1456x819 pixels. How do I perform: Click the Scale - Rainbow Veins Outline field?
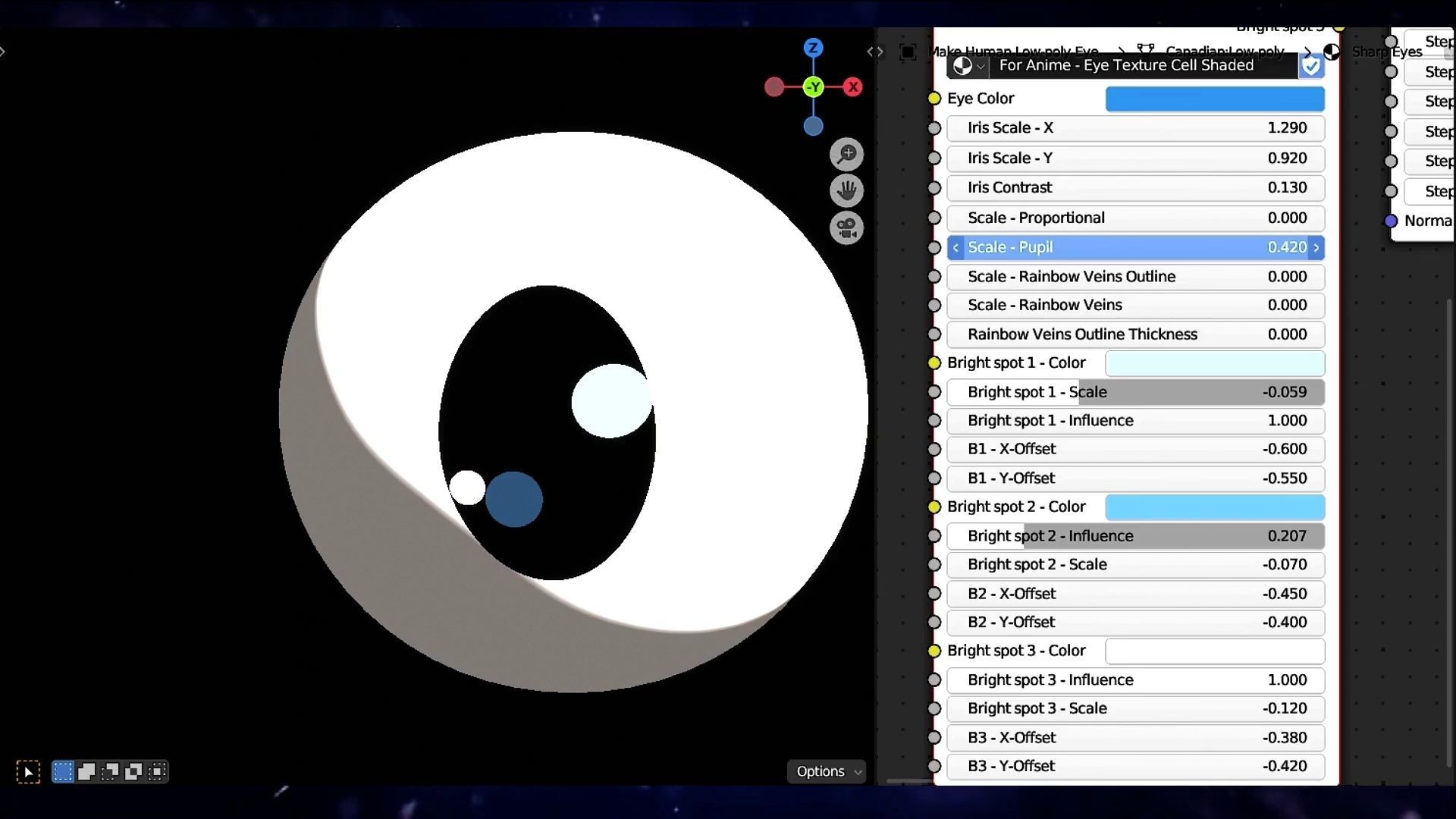pos(1136,277)
